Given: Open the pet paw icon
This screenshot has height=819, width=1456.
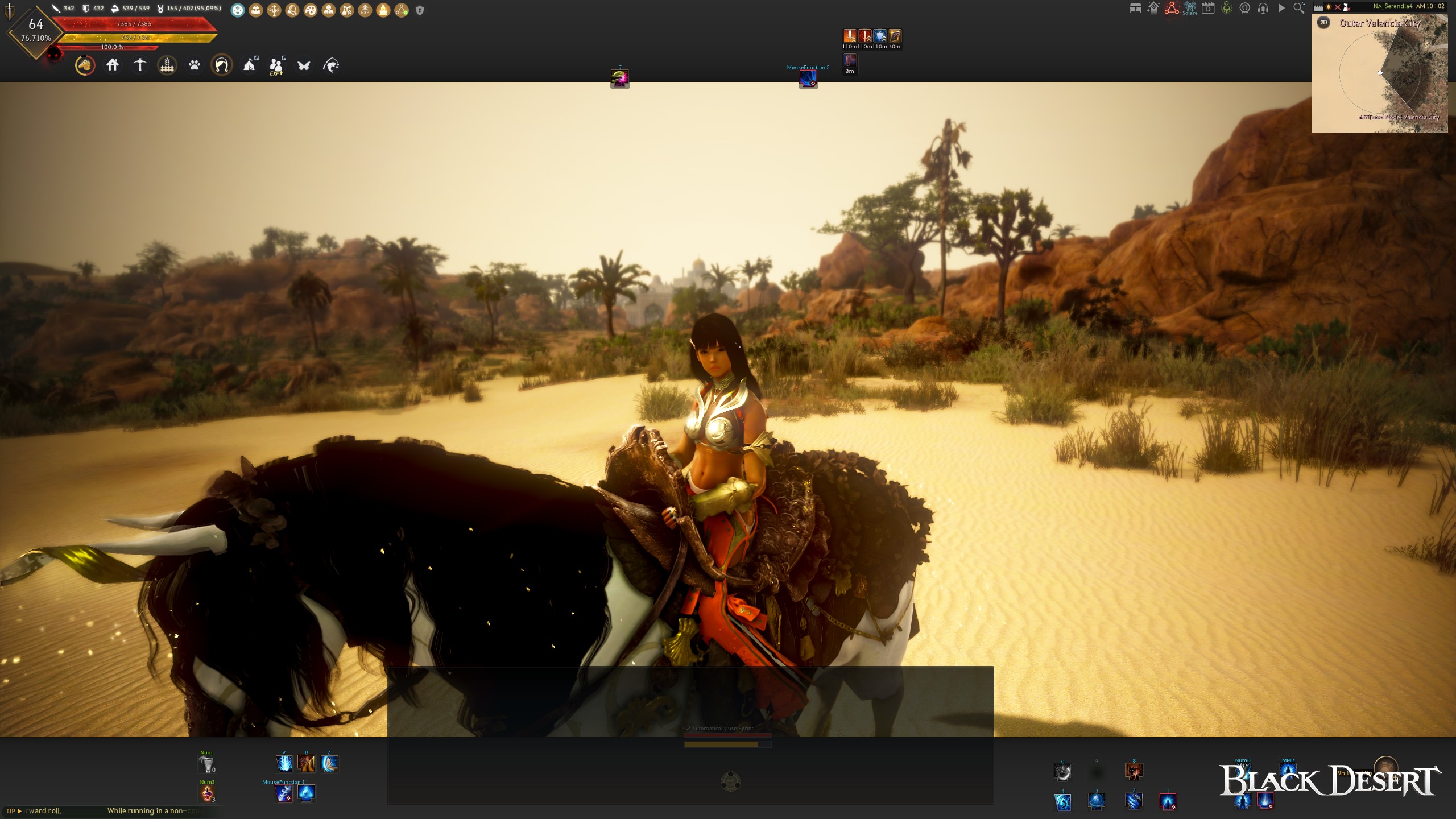Looking at the screenshot, I should pos(195,65).
